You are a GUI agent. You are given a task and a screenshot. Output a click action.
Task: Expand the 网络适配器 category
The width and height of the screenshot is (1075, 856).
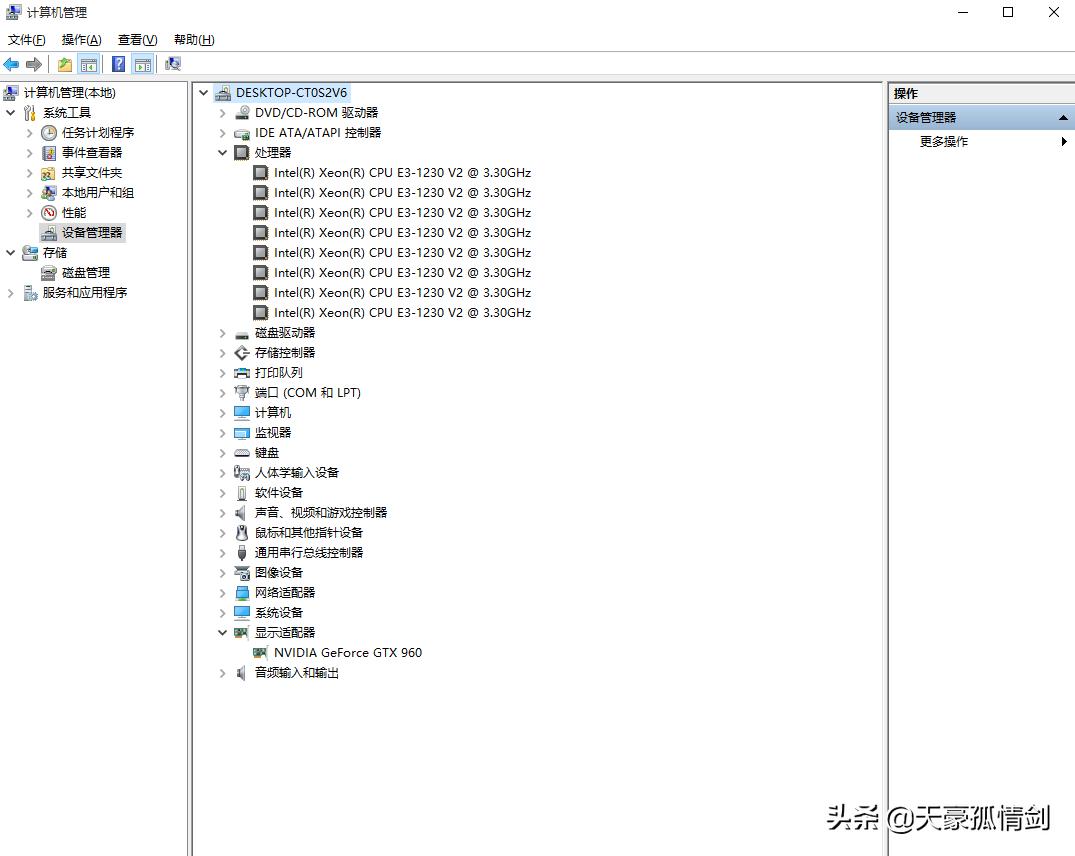[221, 592]
